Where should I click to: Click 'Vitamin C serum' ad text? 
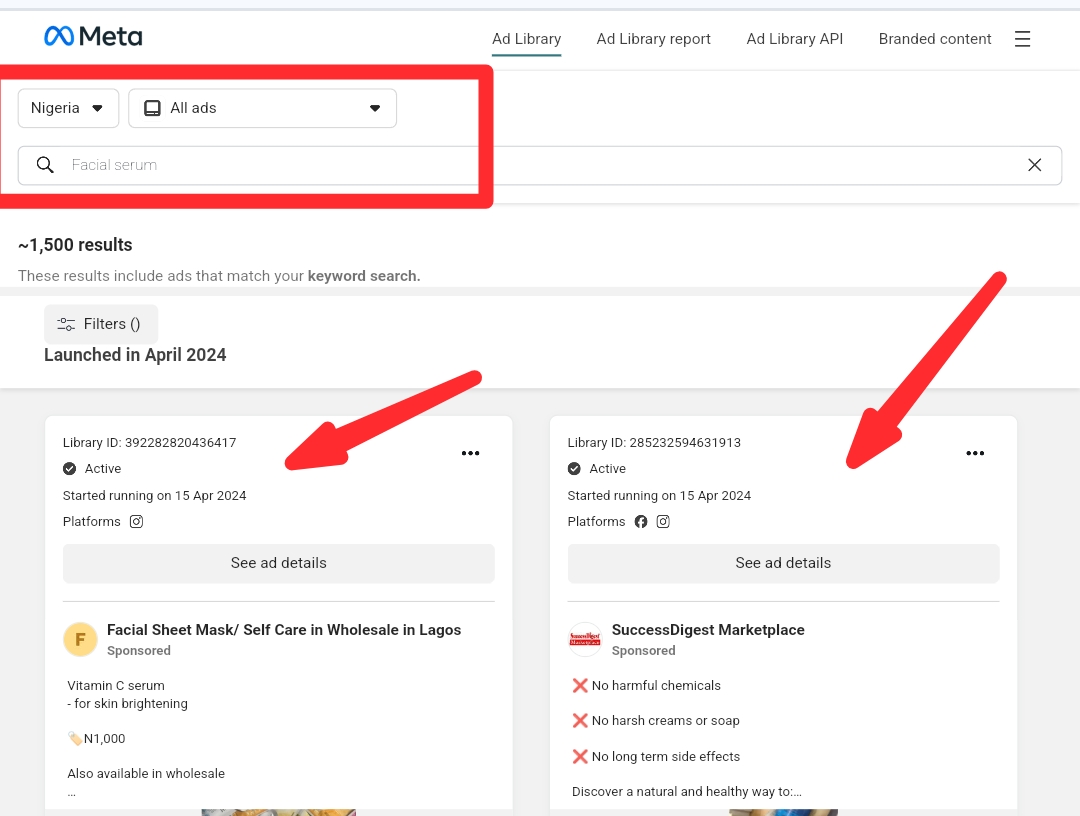coord(116,685)
